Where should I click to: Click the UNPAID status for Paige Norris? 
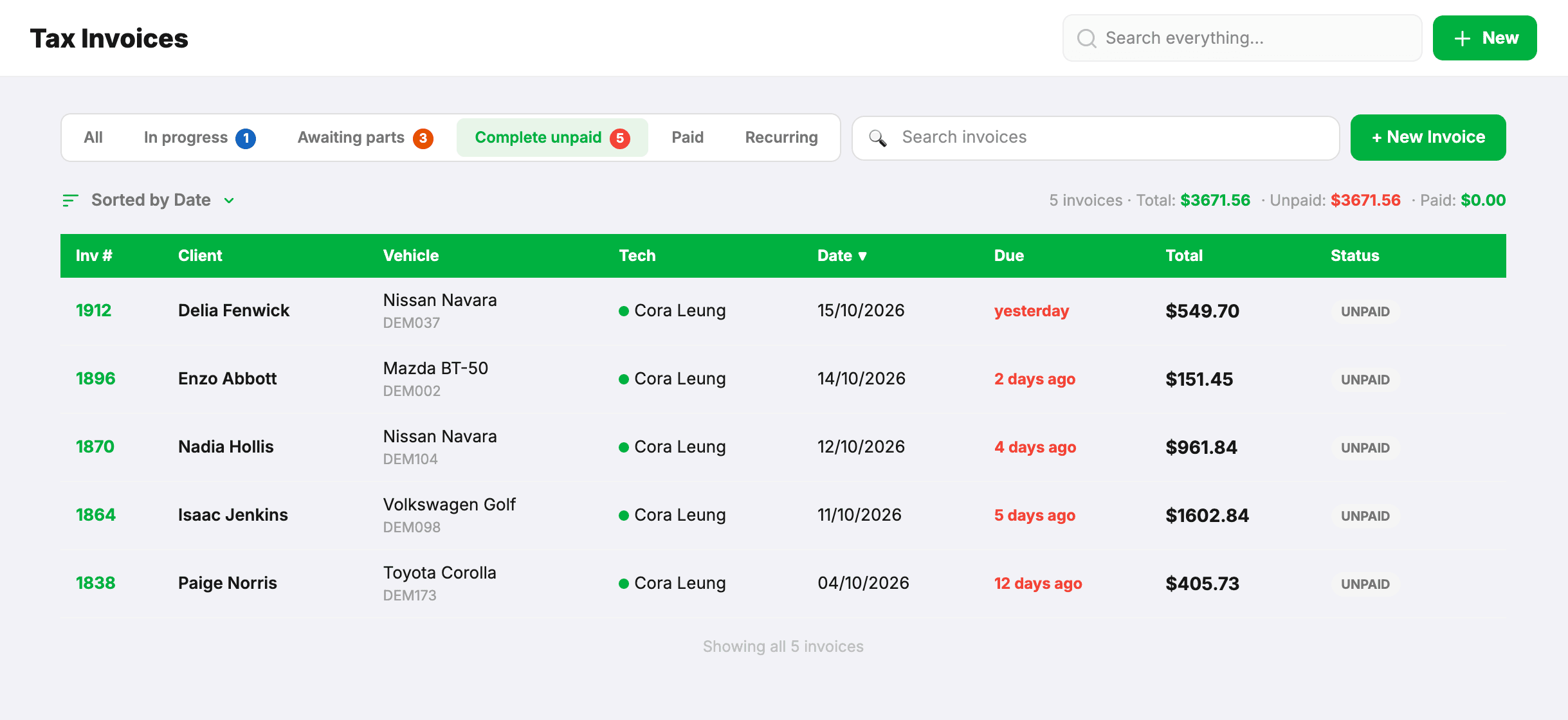(x=1365, y=584)
